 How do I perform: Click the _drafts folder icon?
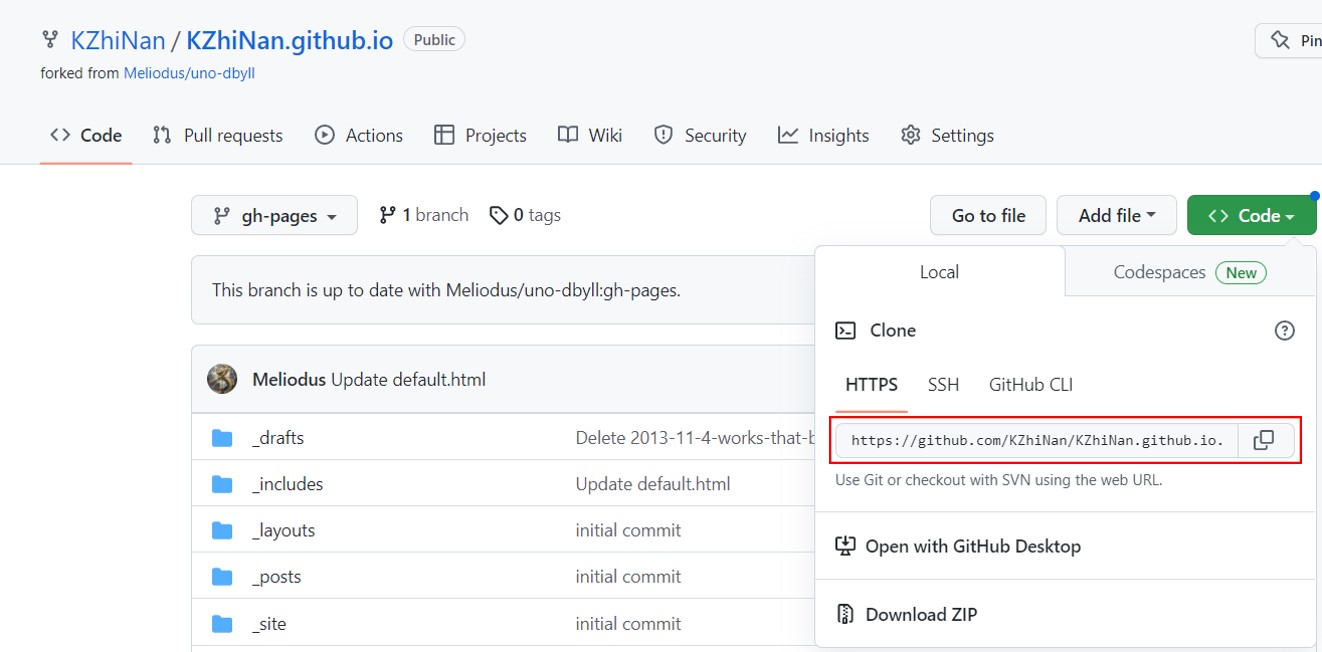coord(222,438)
